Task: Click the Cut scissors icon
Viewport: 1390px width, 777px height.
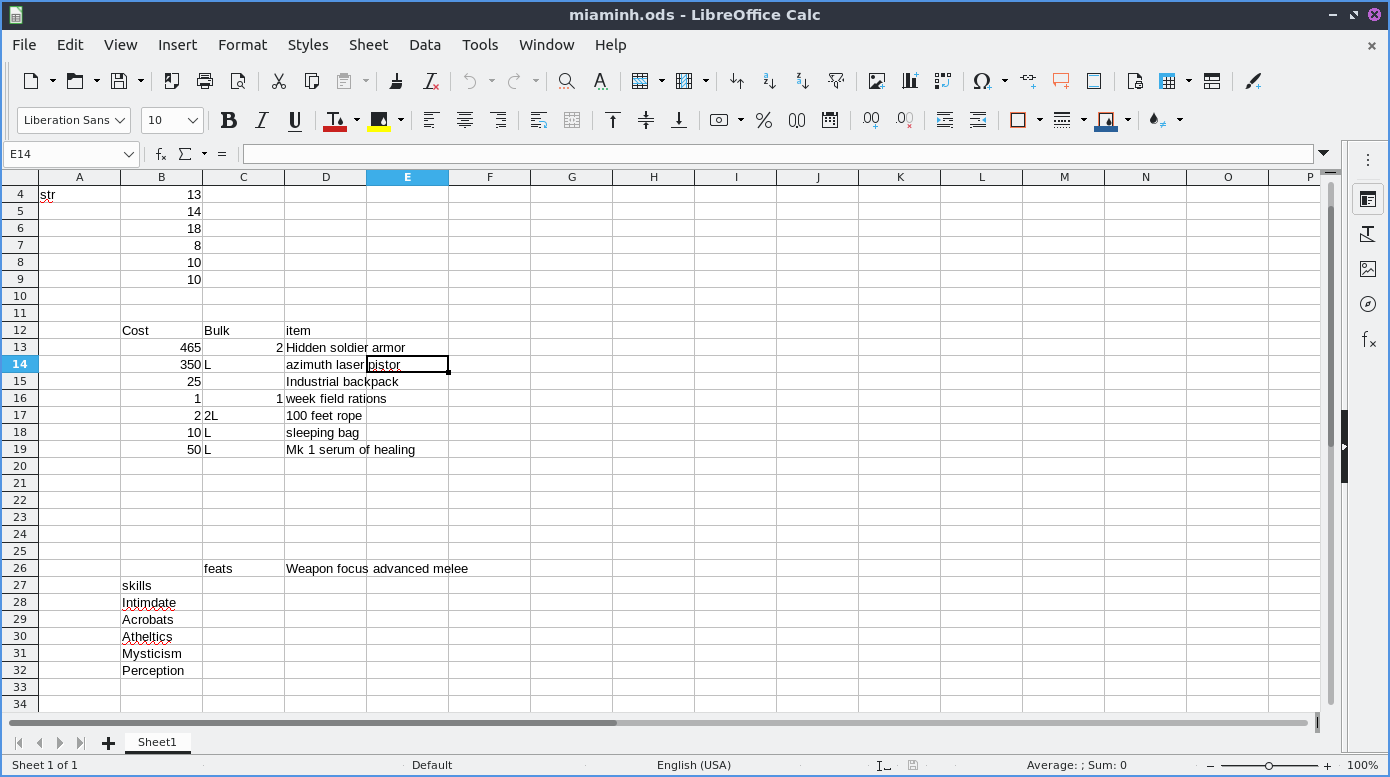Action: coord(279,81)
